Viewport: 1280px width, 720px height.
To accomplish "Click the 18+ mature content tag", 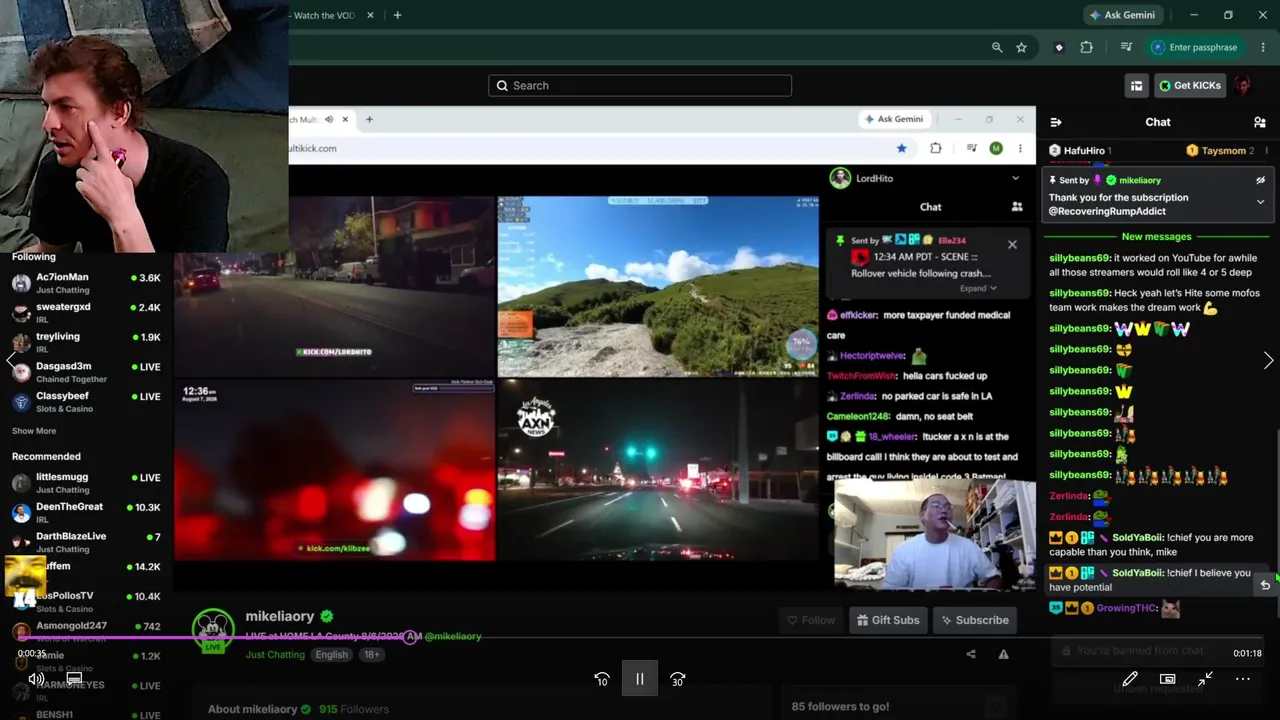I will [372, 655].
